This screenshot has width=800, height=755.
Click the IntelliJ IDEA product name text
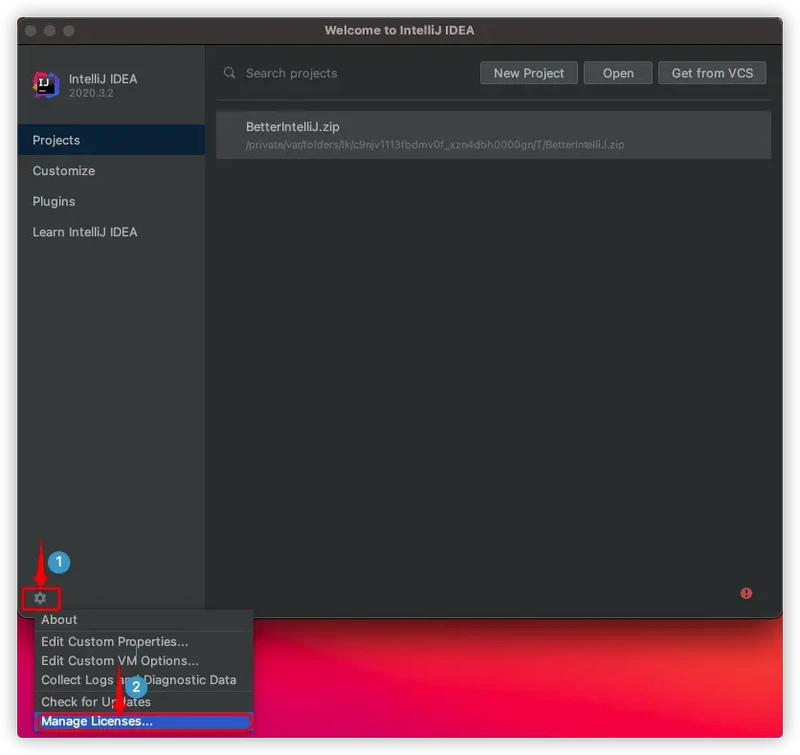(x=103, y=79)
